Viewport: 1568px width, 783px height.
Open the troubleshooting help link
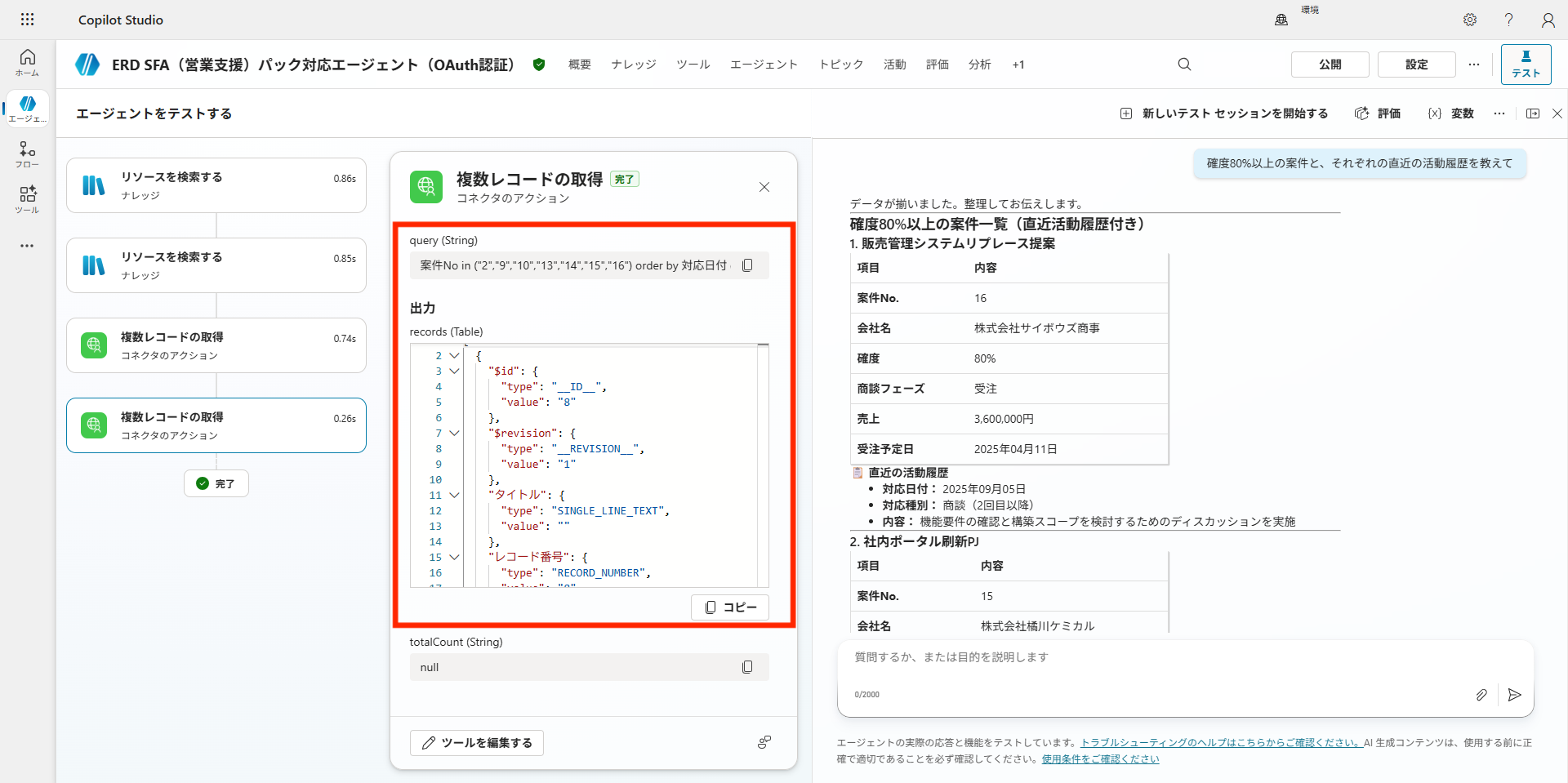[x=1221, y=743]
